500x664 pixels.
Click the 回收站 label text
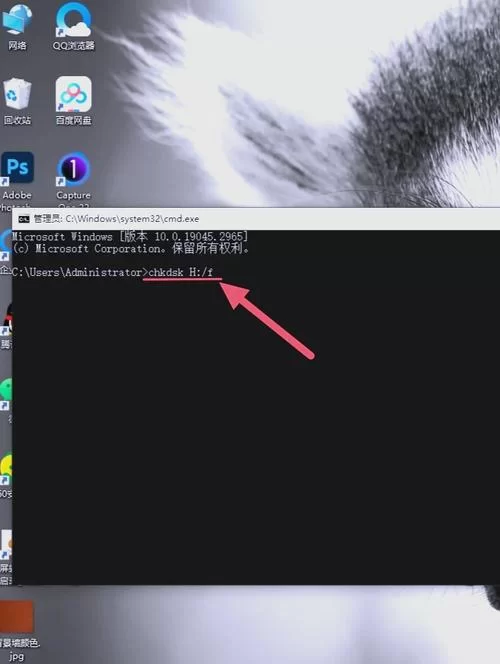[17, 120]
